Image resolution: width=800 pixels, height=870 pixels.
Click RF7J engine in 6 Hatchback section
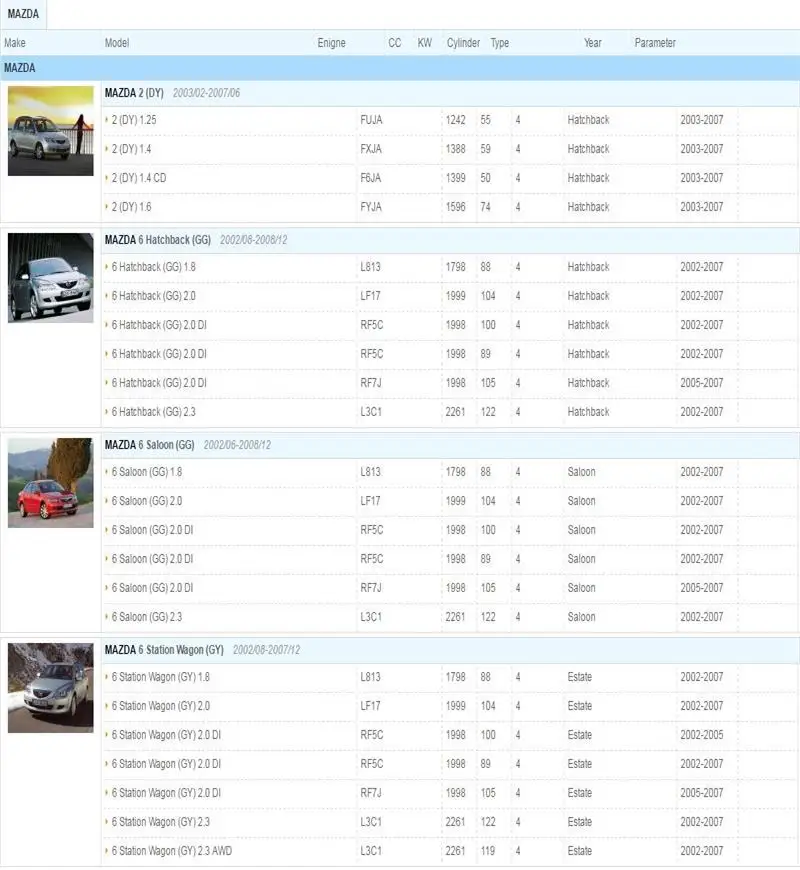[371, 383]
